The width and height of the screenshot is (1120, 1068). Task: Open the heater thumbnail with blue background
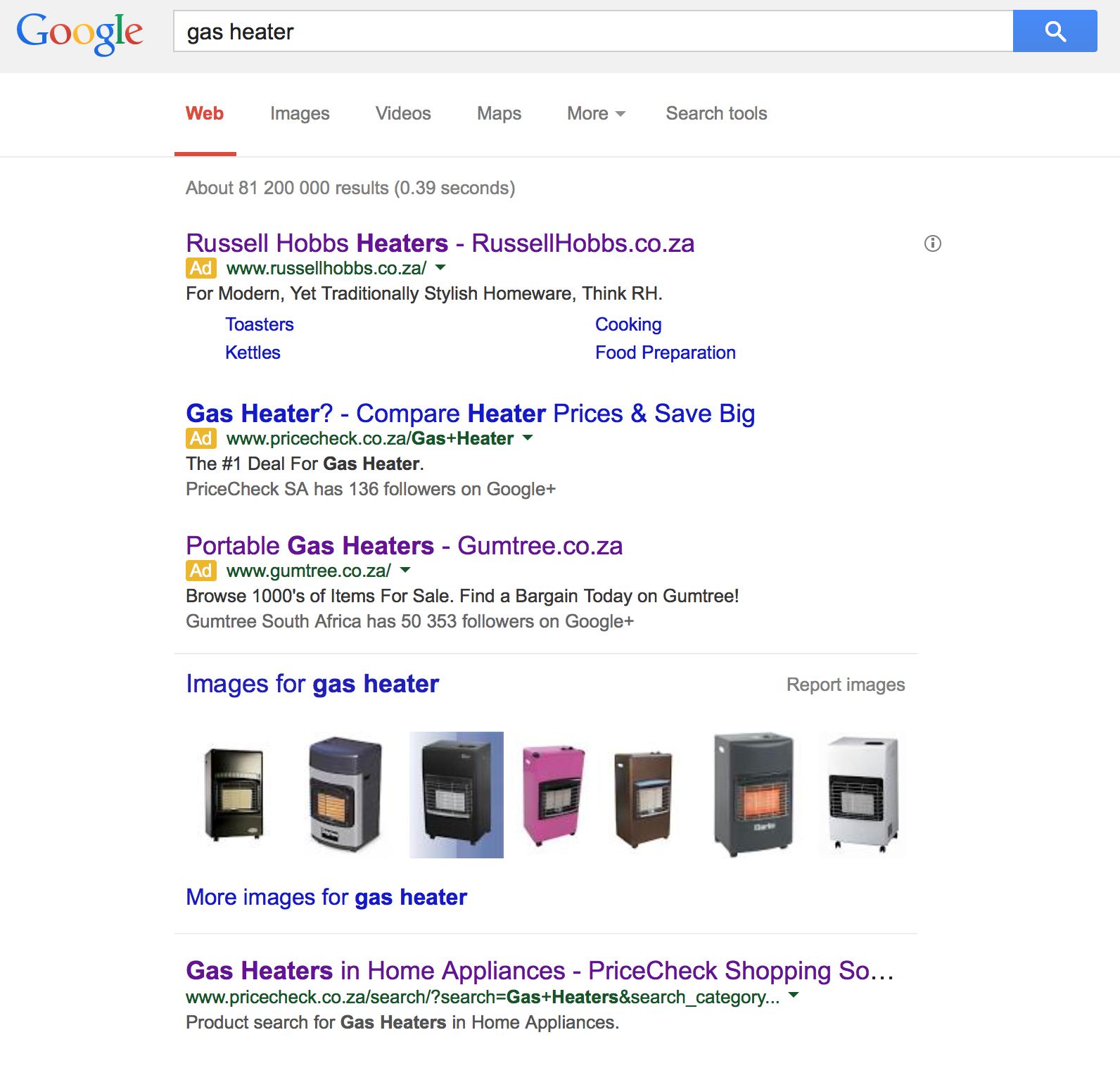tap(457, 795)
